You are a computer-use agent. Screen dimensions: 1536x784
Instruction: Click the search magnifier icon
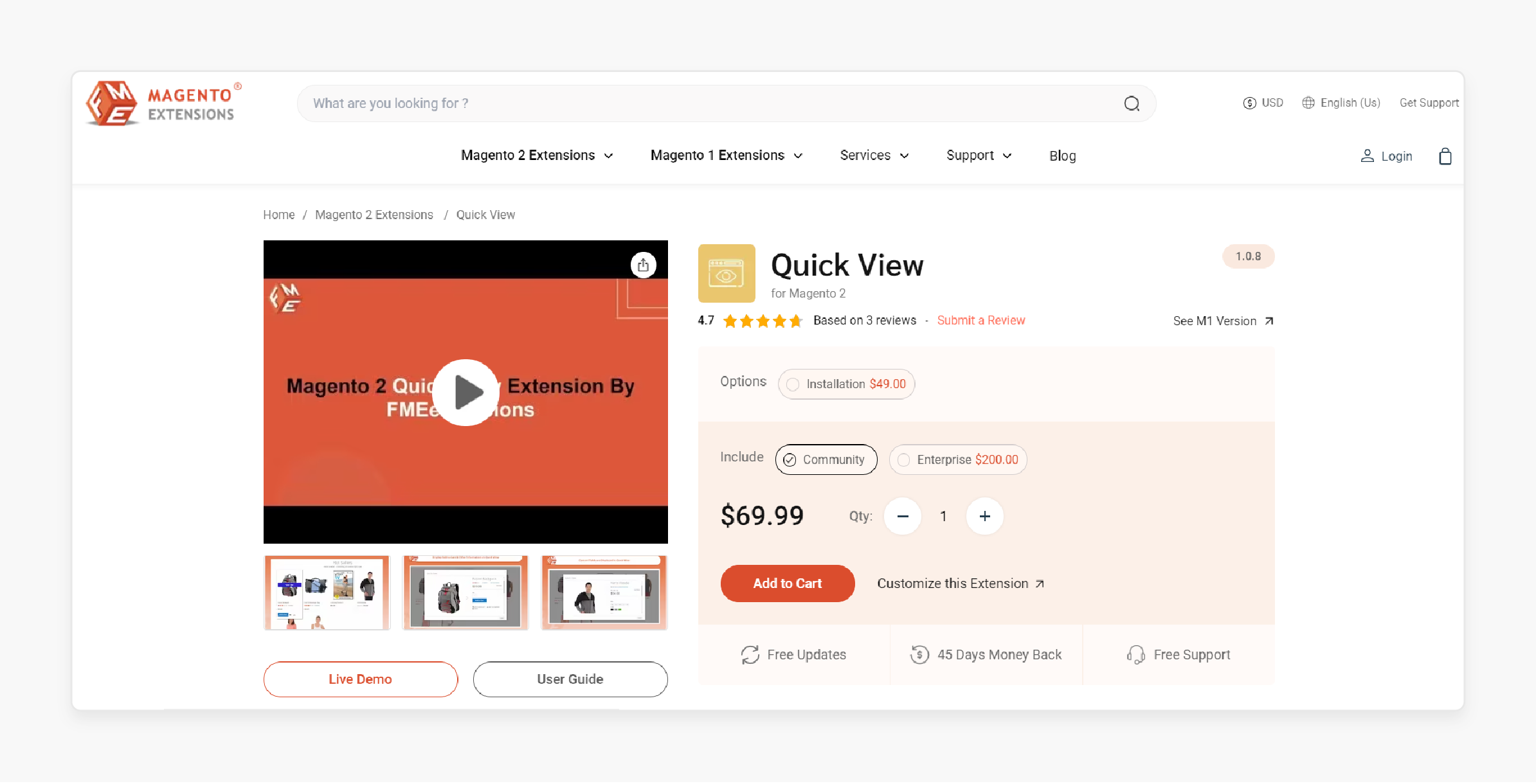click(x=1132, y=103)
